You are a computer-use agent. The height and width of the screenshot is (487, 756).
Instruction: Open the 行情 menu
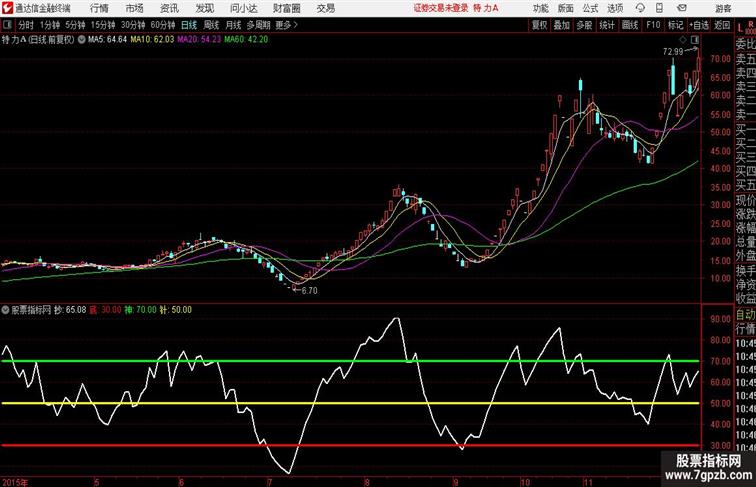99,8
